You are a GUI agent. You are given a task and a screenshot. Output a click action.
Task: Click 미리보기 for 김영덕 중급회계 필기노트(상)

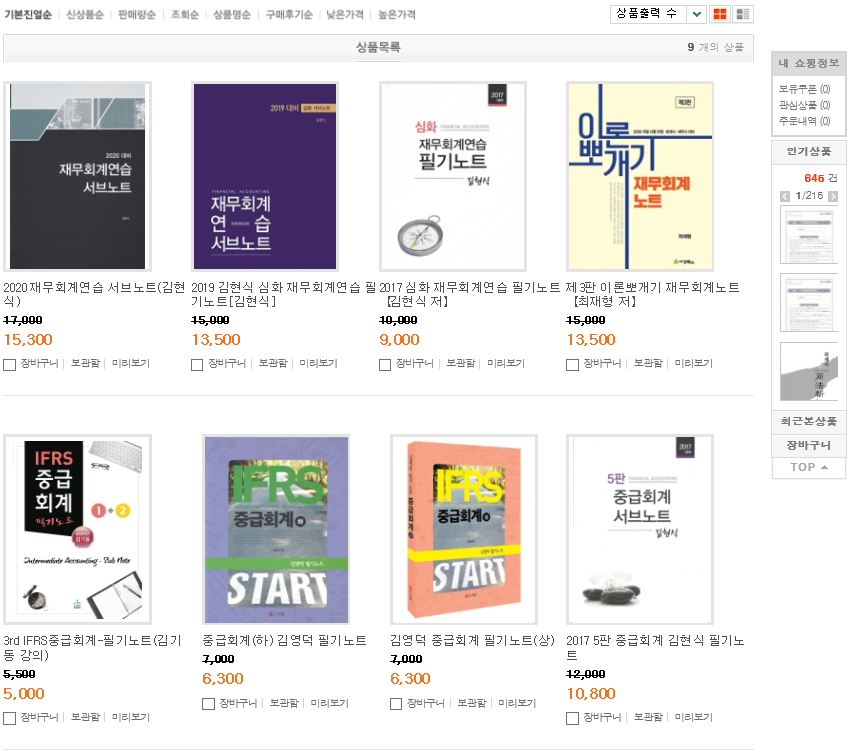tap(516, 703)
